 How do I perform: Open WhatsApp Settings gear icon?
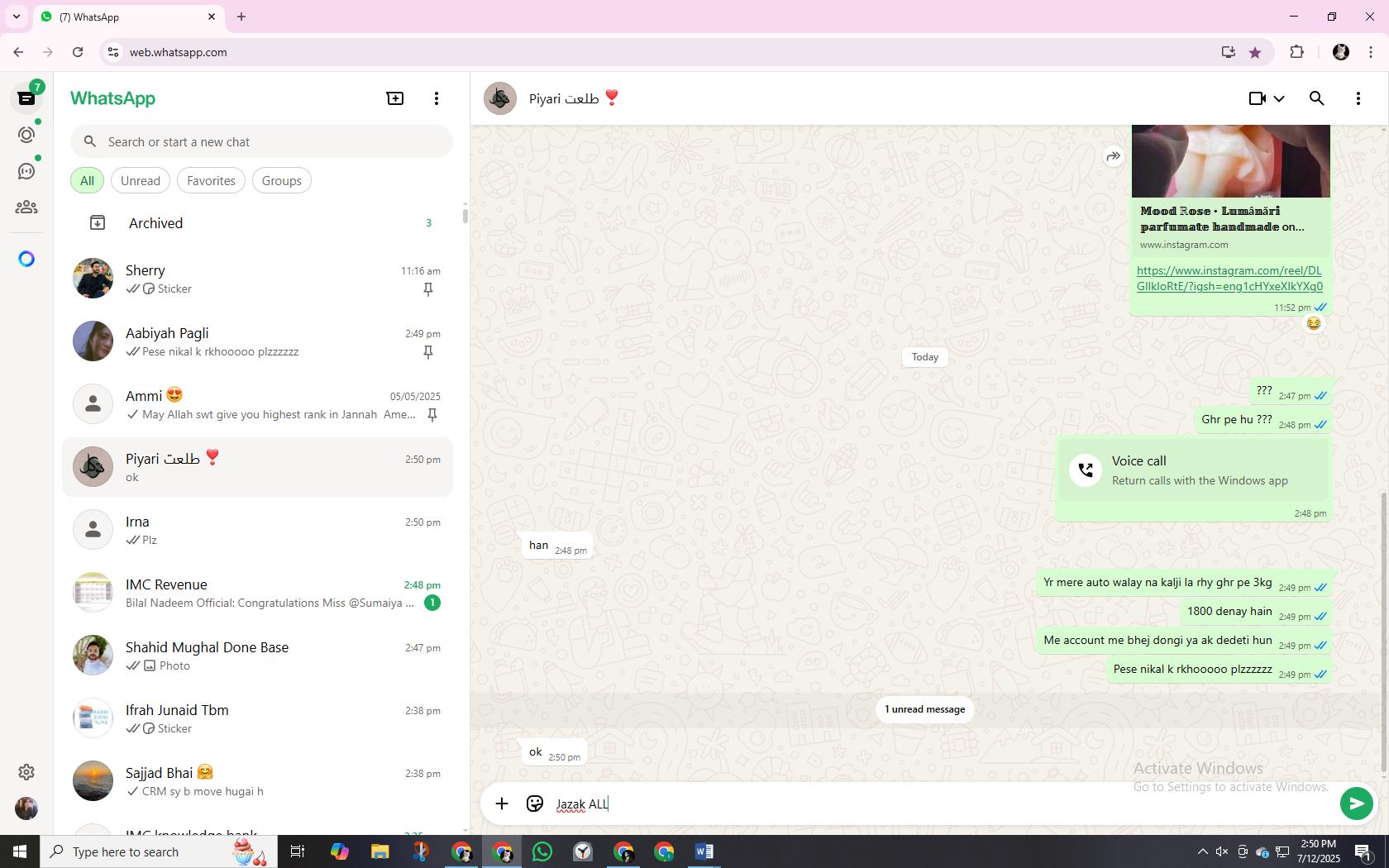pos(26,772)
